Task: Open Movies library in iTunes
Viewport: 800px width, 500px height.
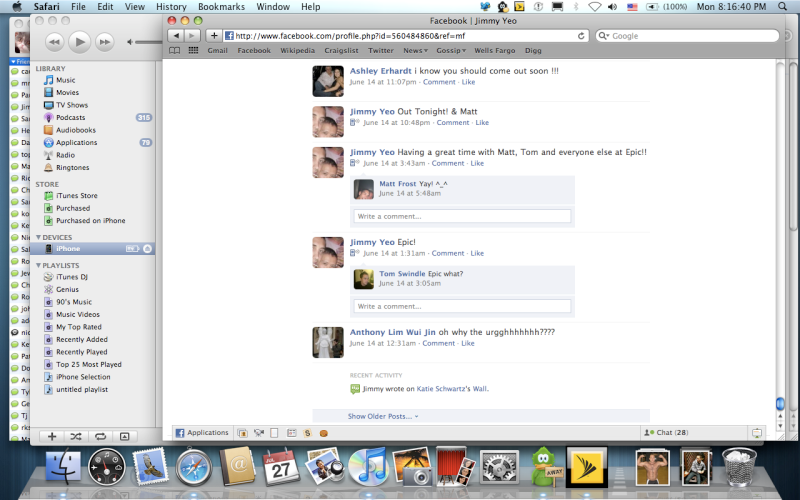Action: coord(67,92)
